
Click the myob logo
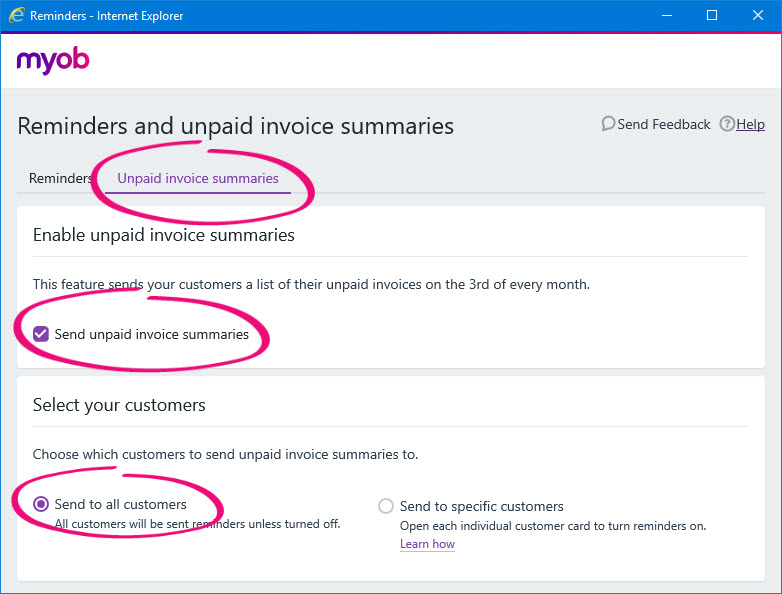point(53,61)
